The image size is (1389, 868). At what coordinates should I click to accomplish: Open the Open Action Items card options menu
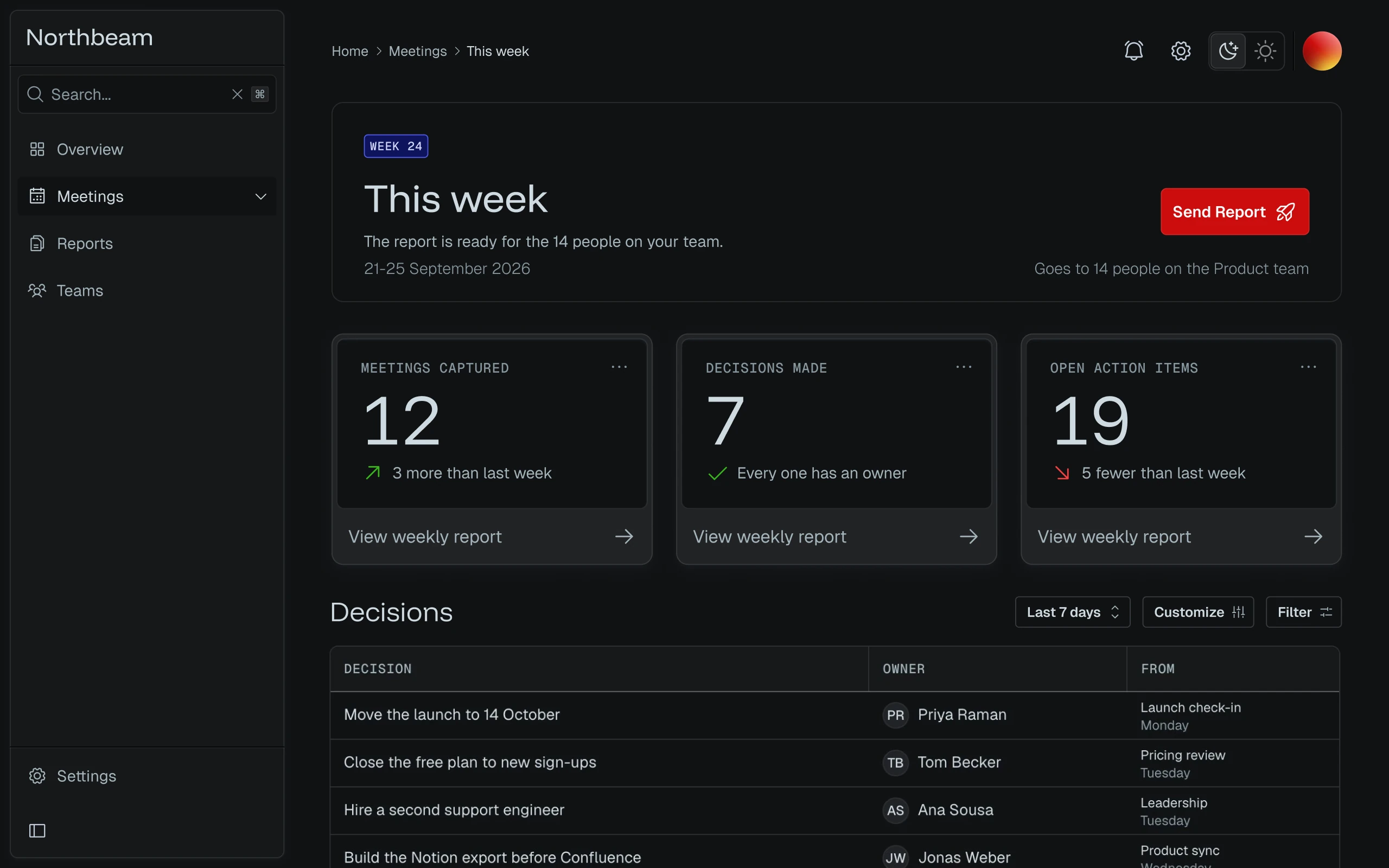pyautogui.click(x=1308, y=367)
